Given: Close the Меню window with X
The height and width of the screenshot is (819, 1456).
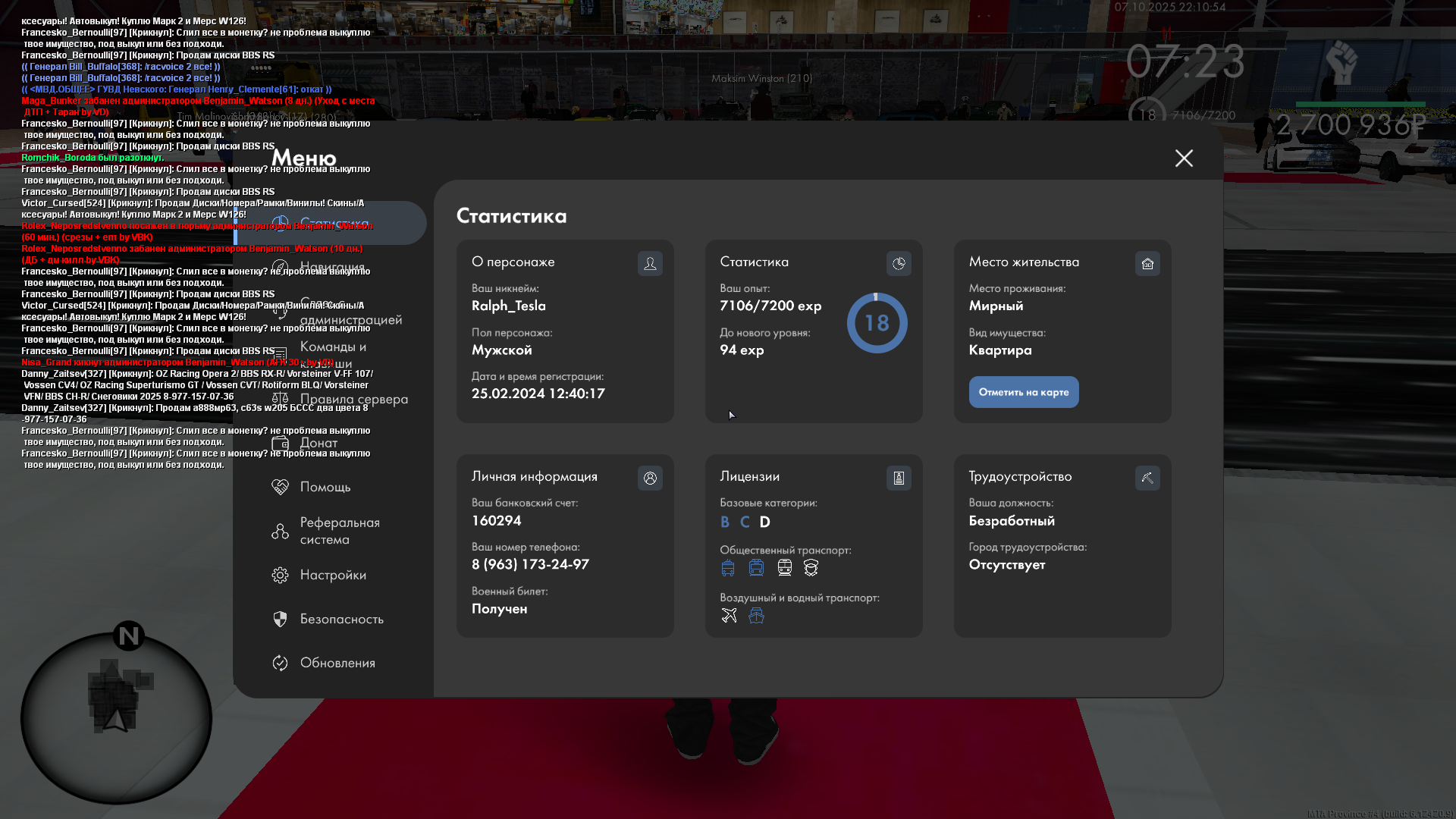Looking at the screenshot, I should click(x=1184, y=158).
